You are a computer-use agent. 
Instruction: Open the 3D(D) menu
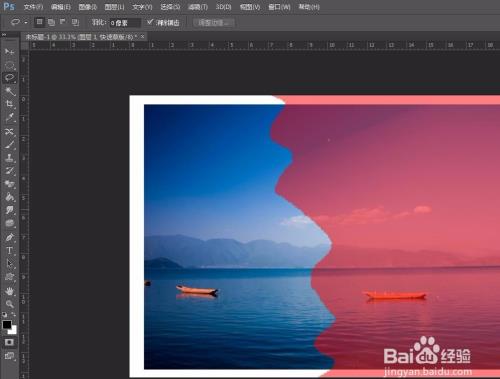[x=223, y=7]
